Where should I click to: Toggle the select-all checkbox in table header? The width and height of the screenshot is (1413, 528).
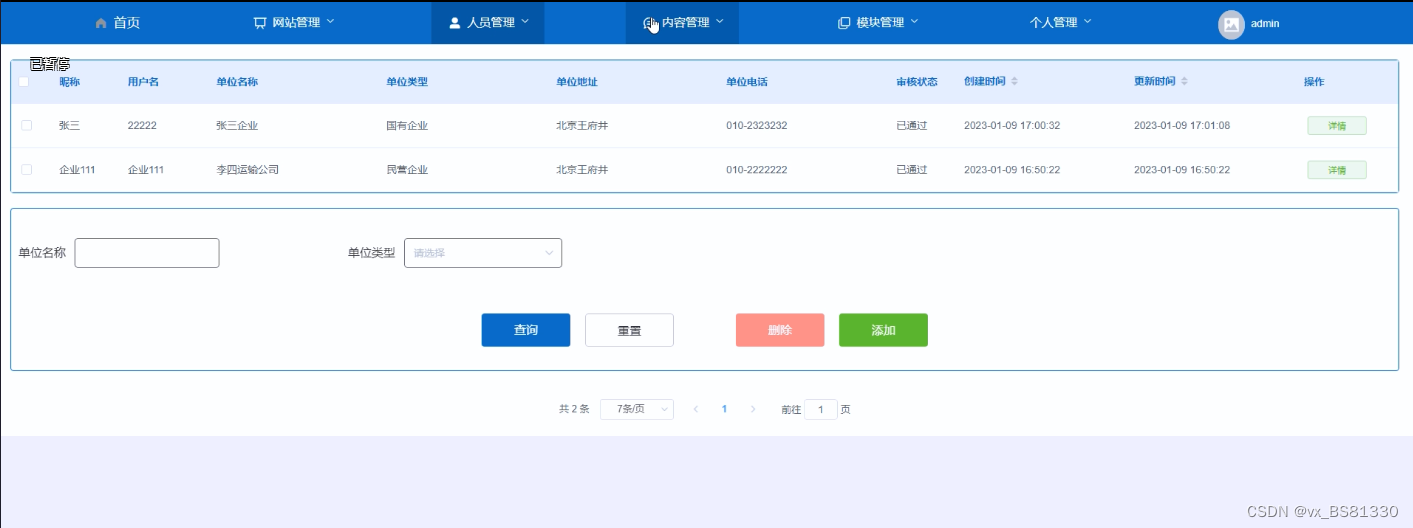click(24, 82)
